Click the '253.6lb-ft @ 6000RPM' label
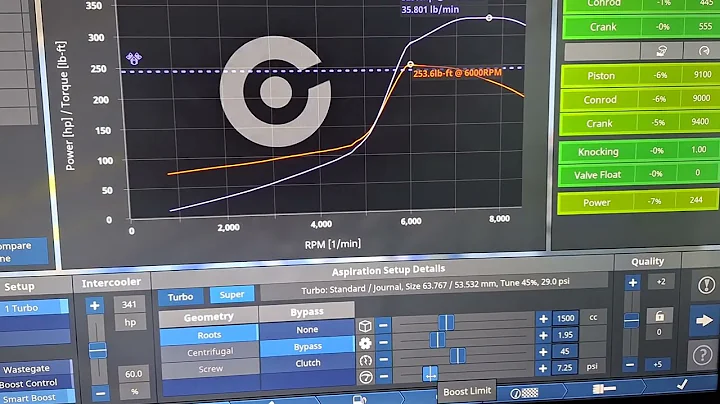The image size is (720, 404). pos(457,73)
